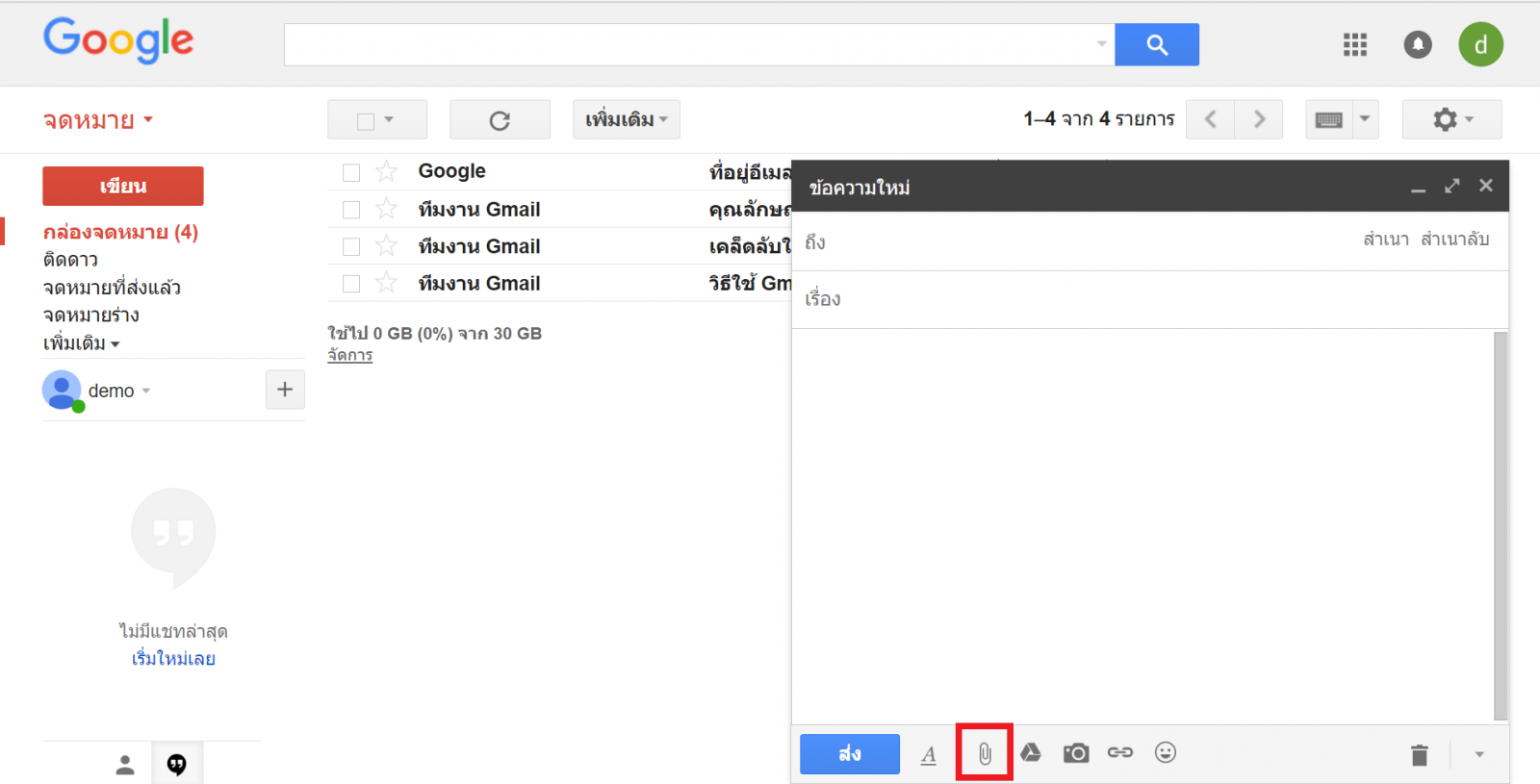Click the demo profile picture
Image resolution: width=1540 pixels, height=784 pixels.
(x=62, y=391)
